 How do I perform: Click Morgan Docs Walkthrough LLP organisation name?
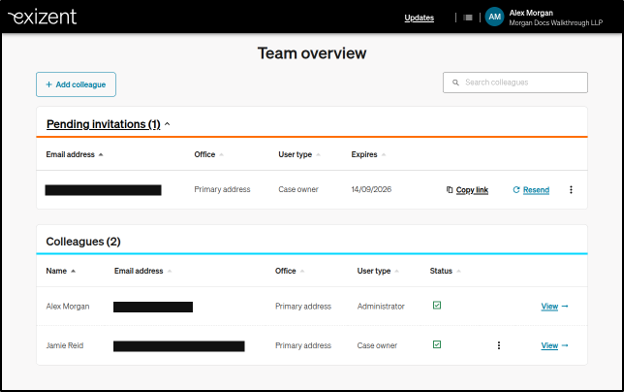(556, 23)
